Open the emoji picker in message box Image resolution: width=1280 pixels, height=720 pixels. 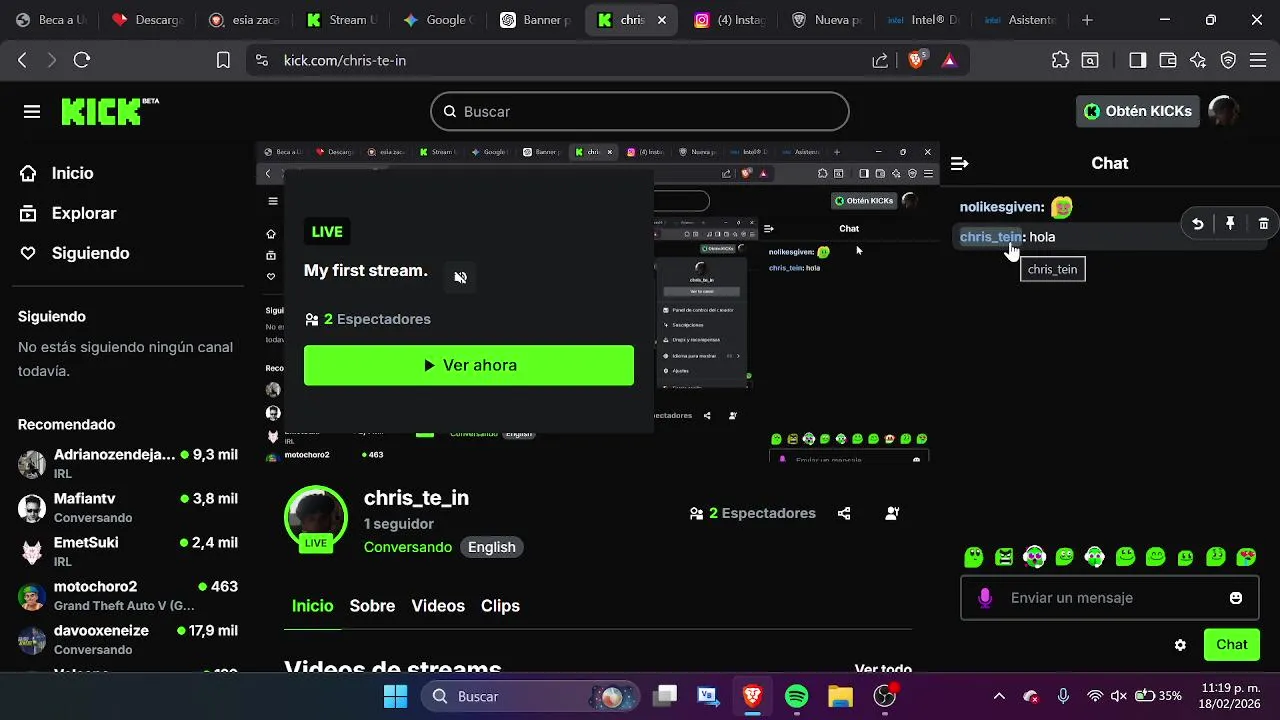(x=1236, y=598)
